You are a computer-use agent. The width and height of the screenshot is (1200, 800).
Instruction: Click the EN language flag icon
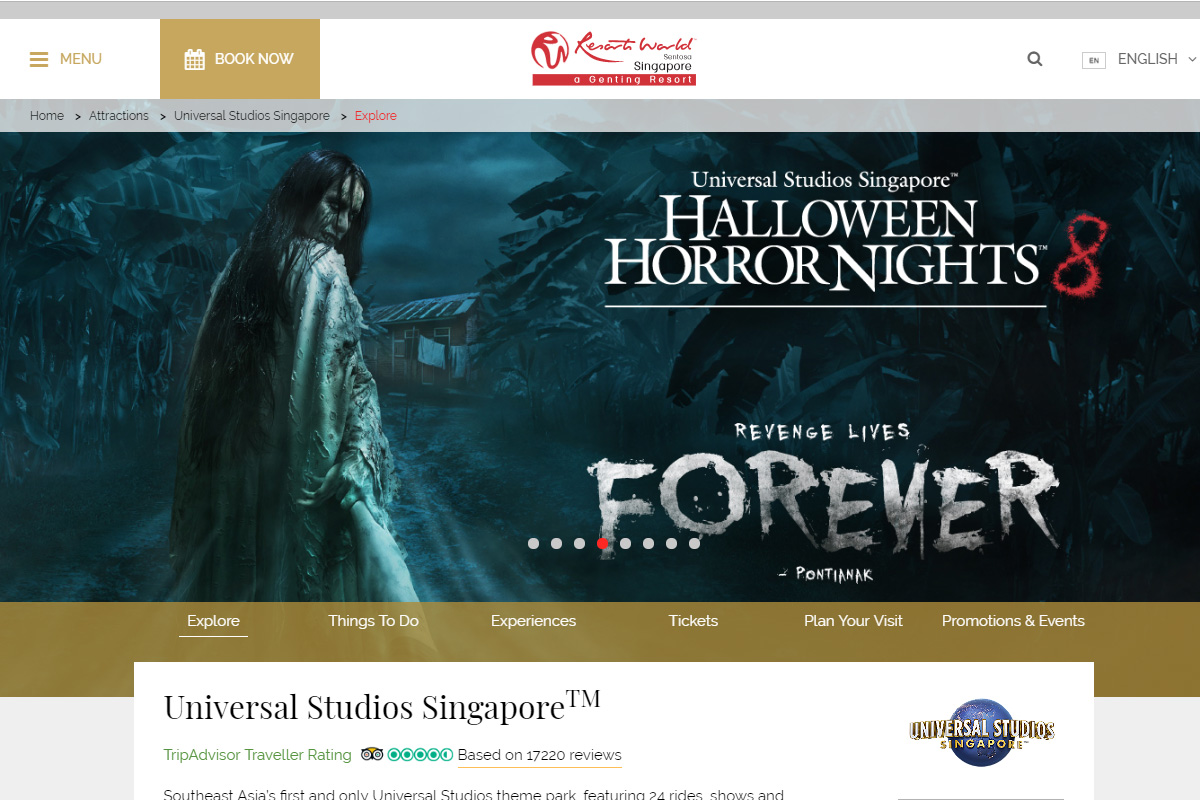tap(1093, 60)
